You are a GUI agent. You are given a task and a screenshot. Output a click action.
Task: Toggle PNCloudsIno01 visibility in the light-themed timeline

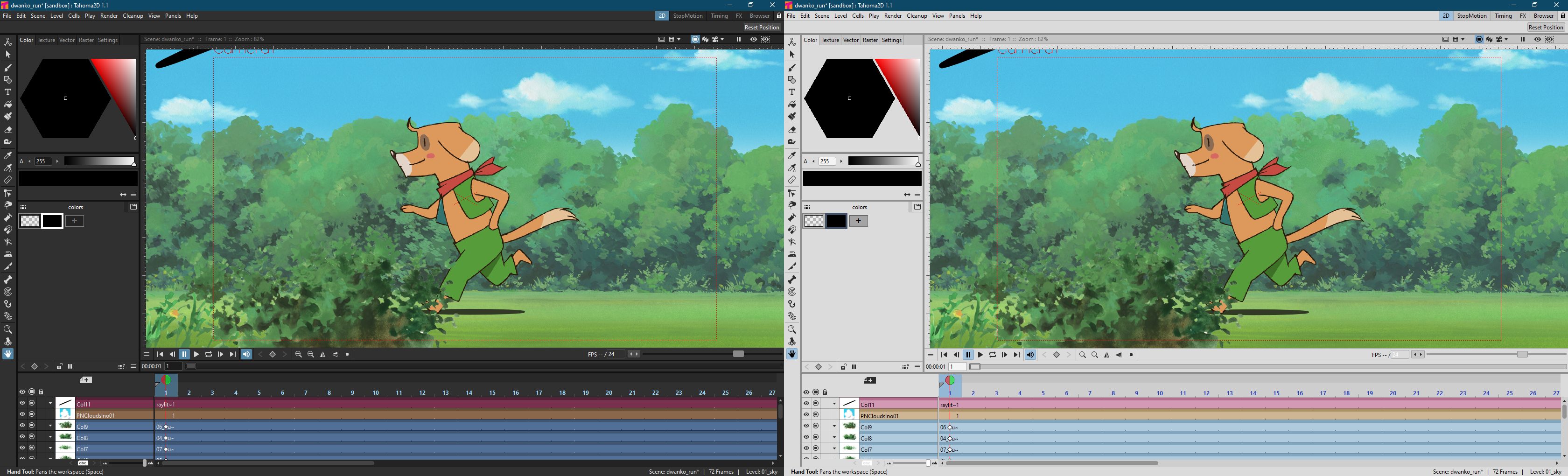point(806,415)
